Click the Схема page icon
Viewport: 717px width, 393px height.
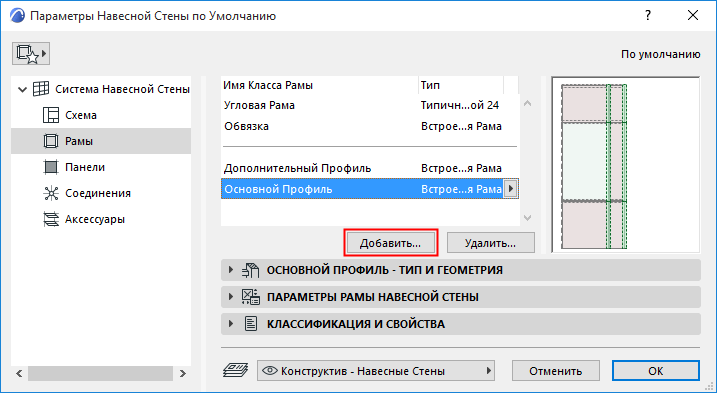pyautogui.click(x=51, y=115)
